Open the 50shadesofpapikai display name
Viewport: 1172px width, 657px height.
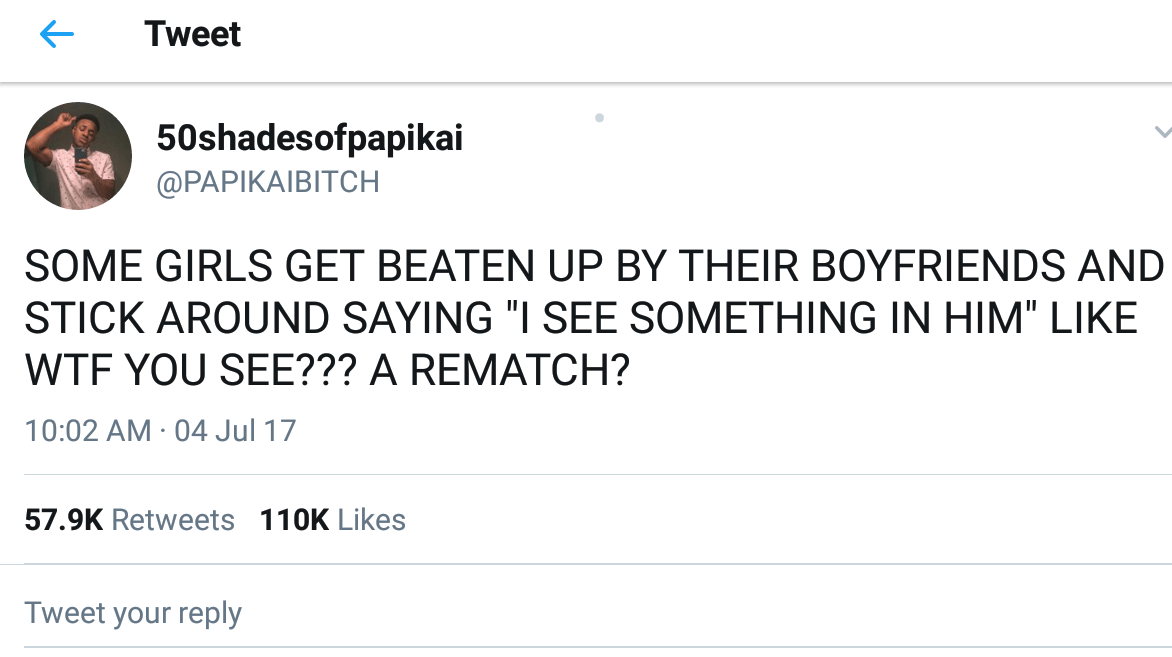click(x=310, y=139)
